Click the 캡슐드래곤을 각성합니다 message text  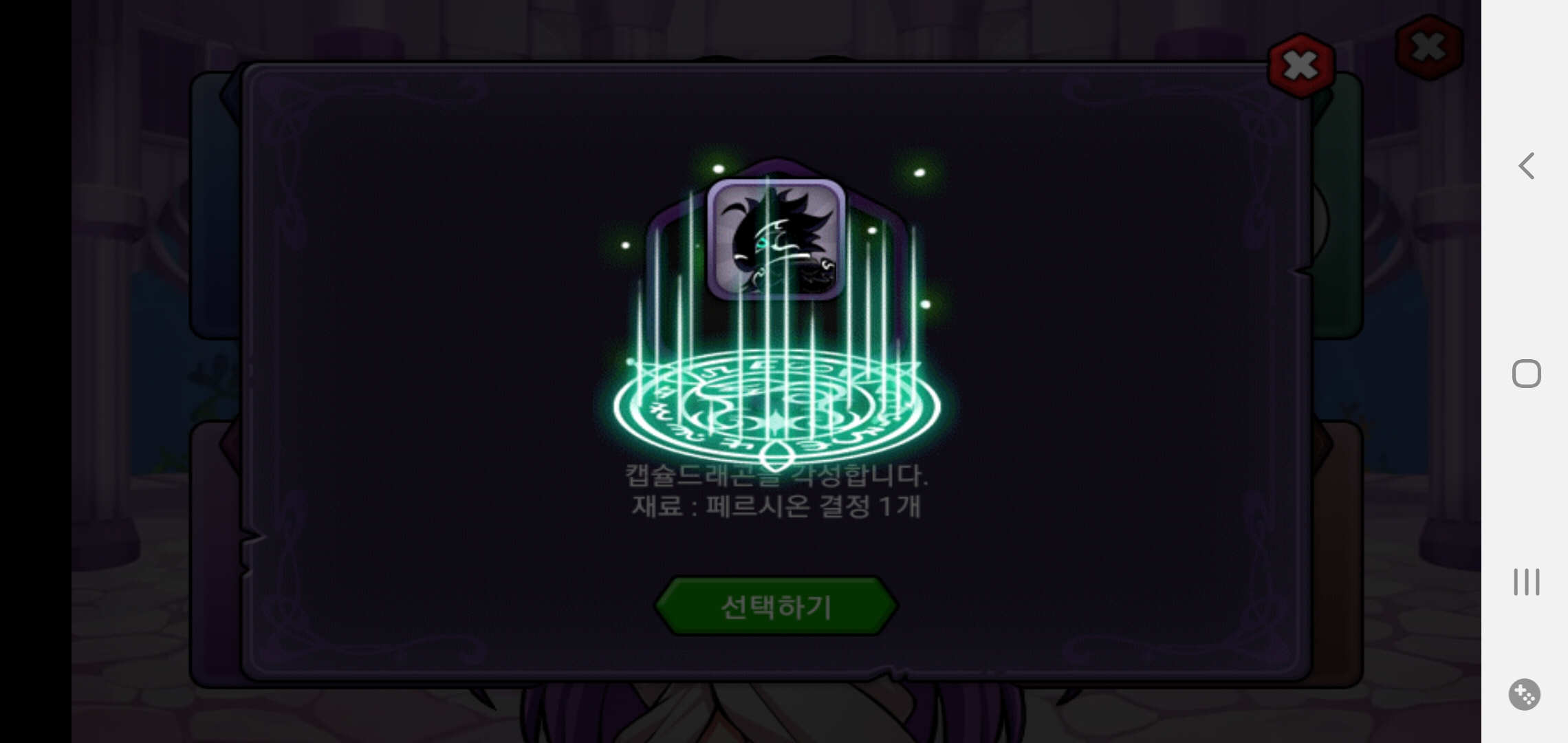point(776,475)
